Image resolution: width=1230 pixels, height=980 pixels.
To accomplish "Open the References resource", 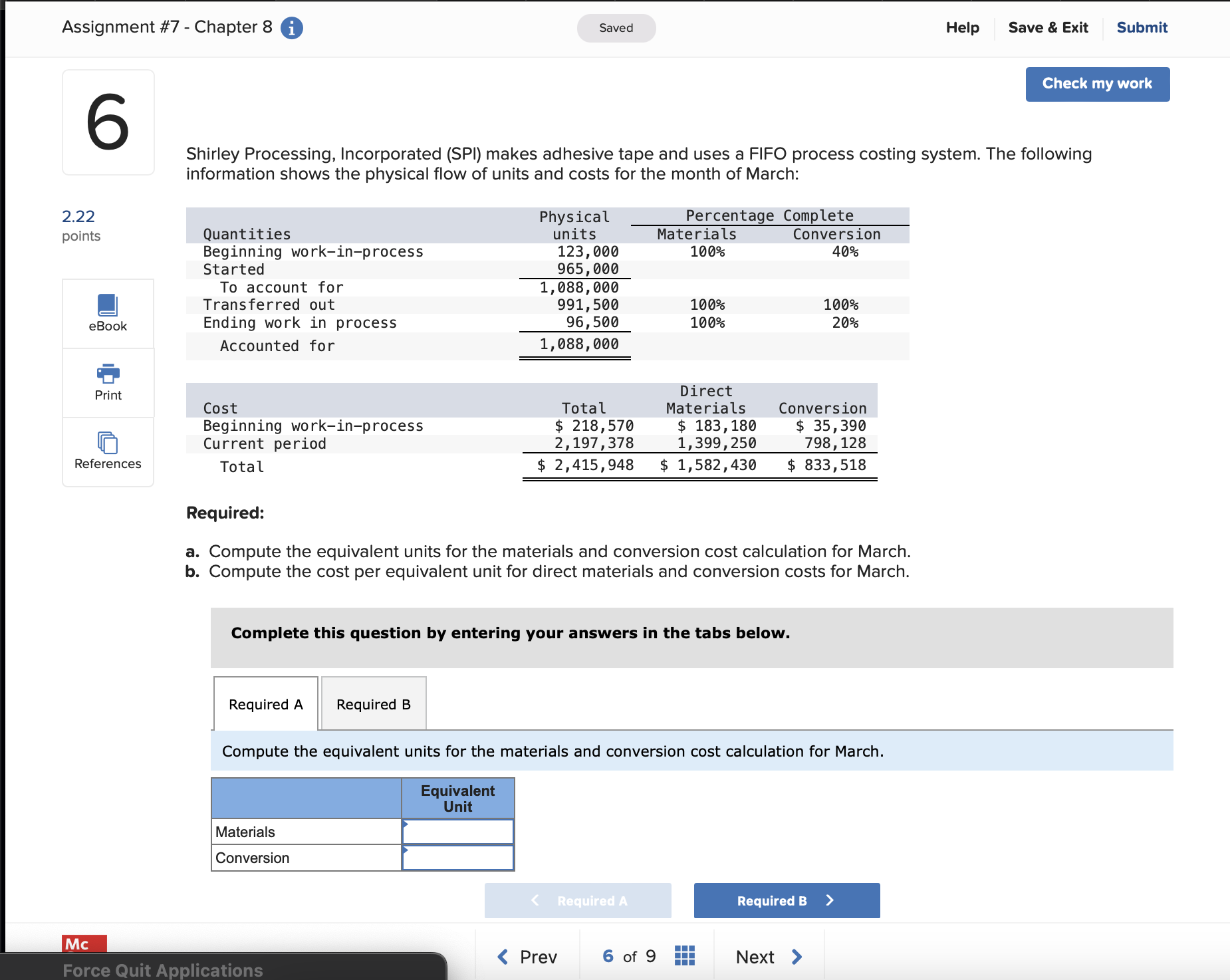I will click(x=108, y=451).
